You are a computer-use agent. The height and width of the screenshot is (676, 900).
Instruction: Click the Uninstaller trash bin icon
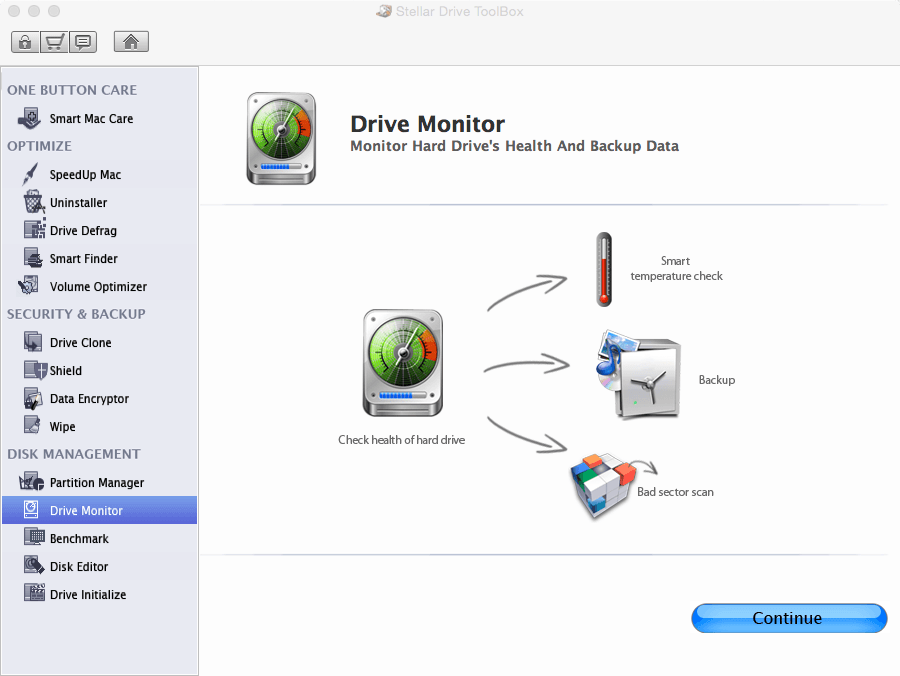point(33,202)
